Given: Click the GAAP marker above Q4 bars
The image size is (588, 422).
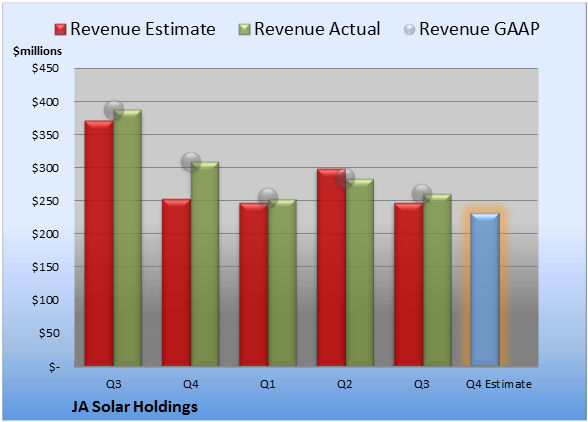Looking at the screenshot, I should click(191, 162).
